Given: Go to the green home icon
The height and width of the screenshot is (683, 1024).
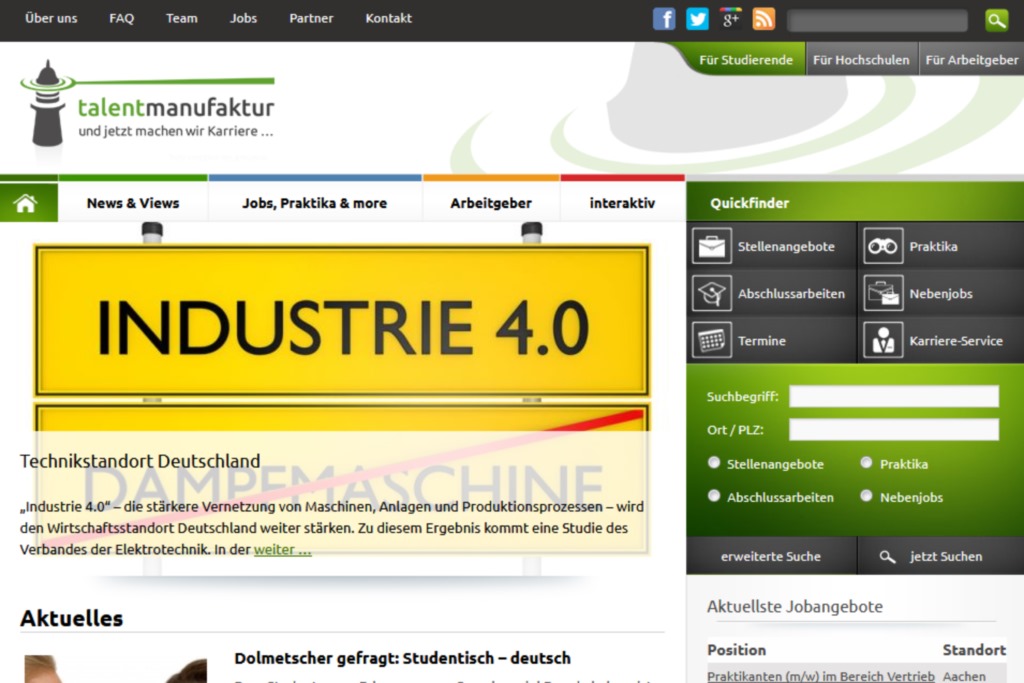Looking at the screenshot, I should click(x=26, y=203).
